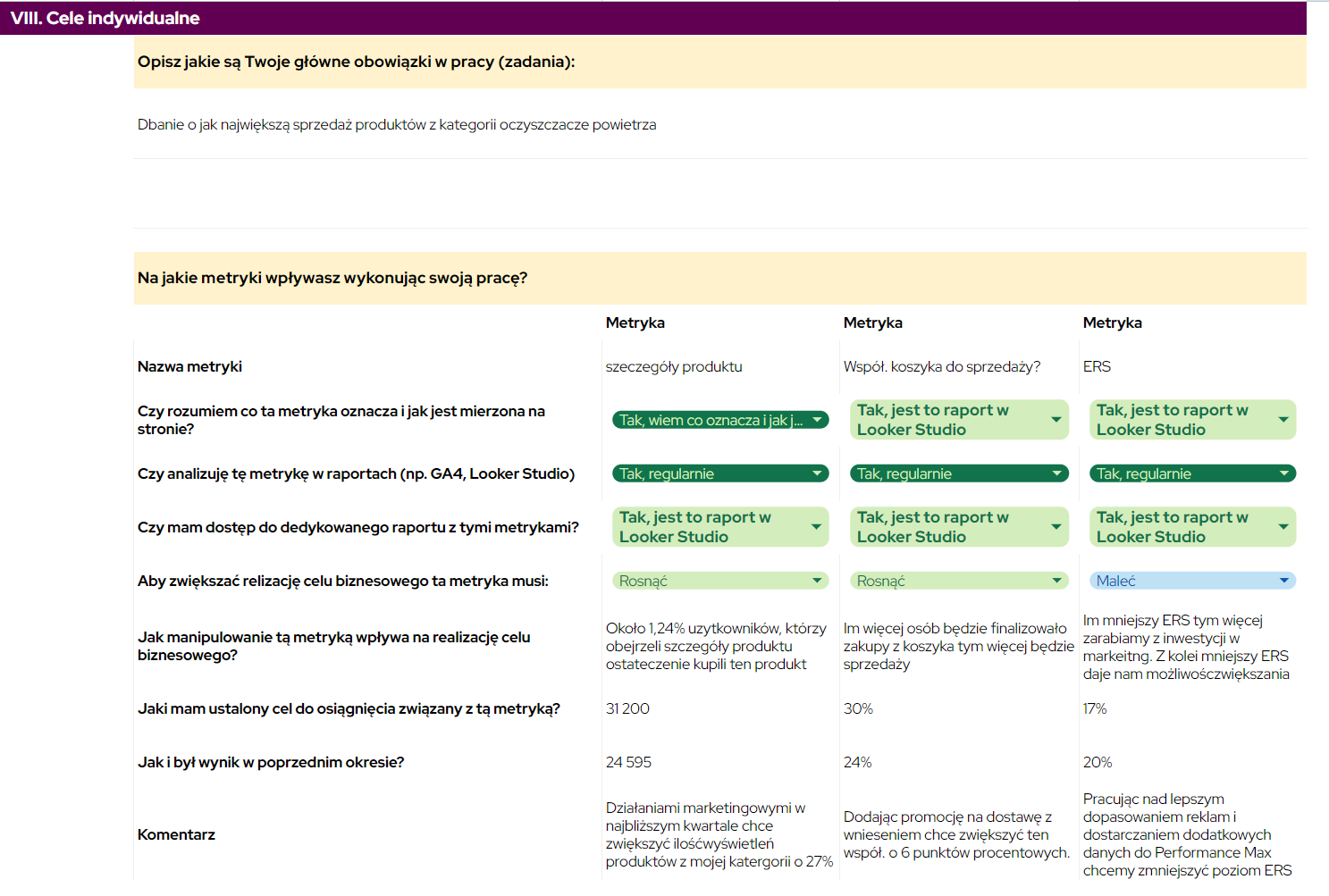Select the previous result '24 595'
Screen dimensions: 1329x896
point(628,762)
